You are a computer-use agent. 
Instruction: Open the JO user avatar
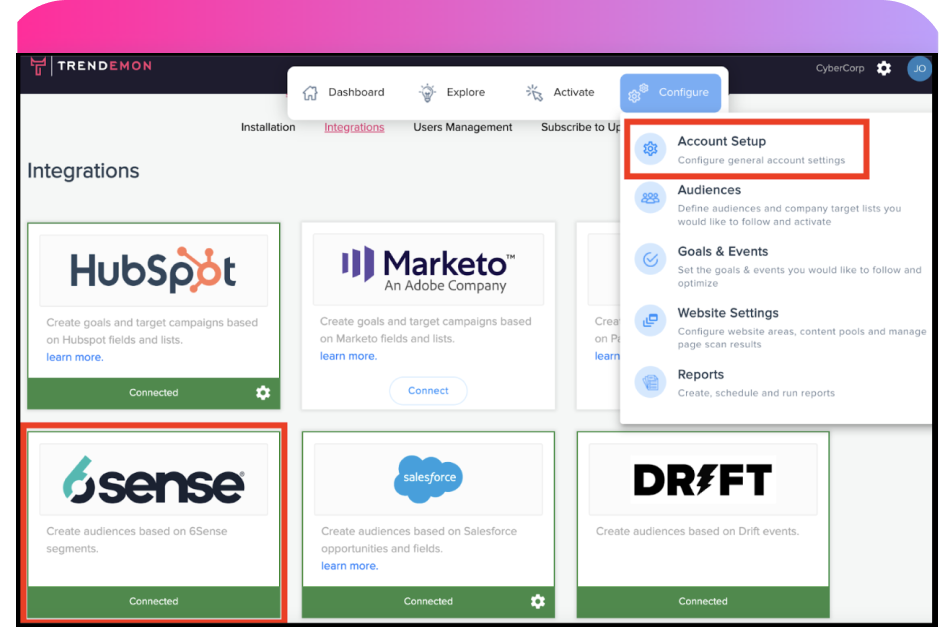click(919, 68)
